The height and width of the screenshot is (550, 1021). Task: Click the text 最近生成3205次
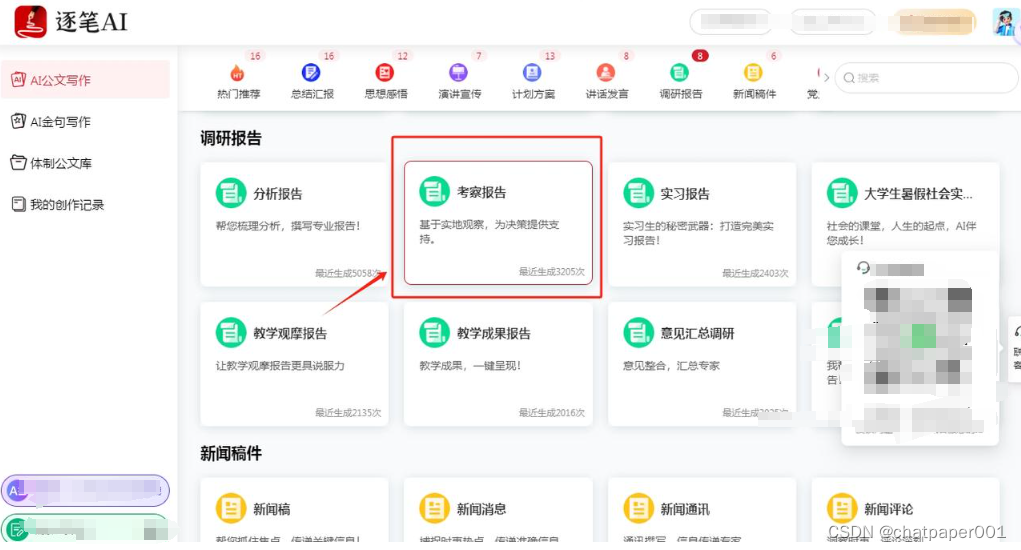tap(552, 271)
